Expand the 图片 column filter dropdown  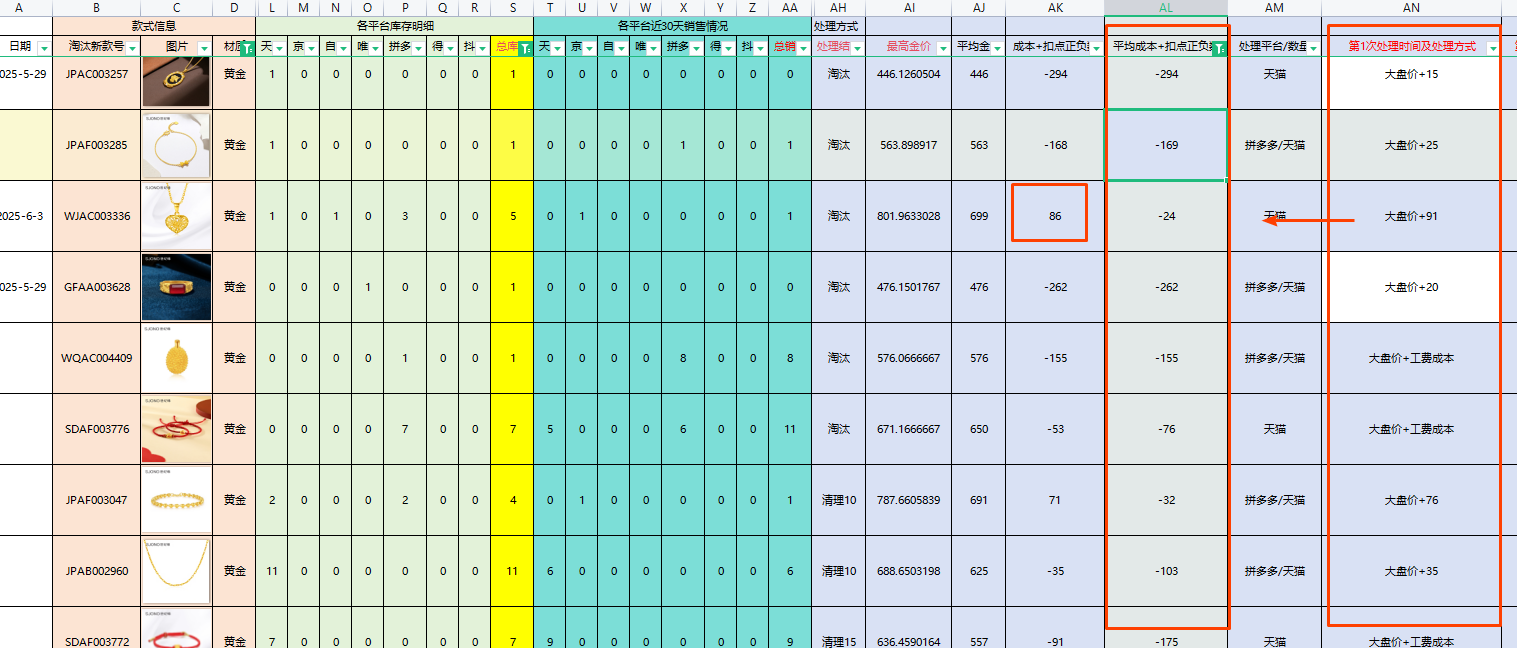point(204,48)
